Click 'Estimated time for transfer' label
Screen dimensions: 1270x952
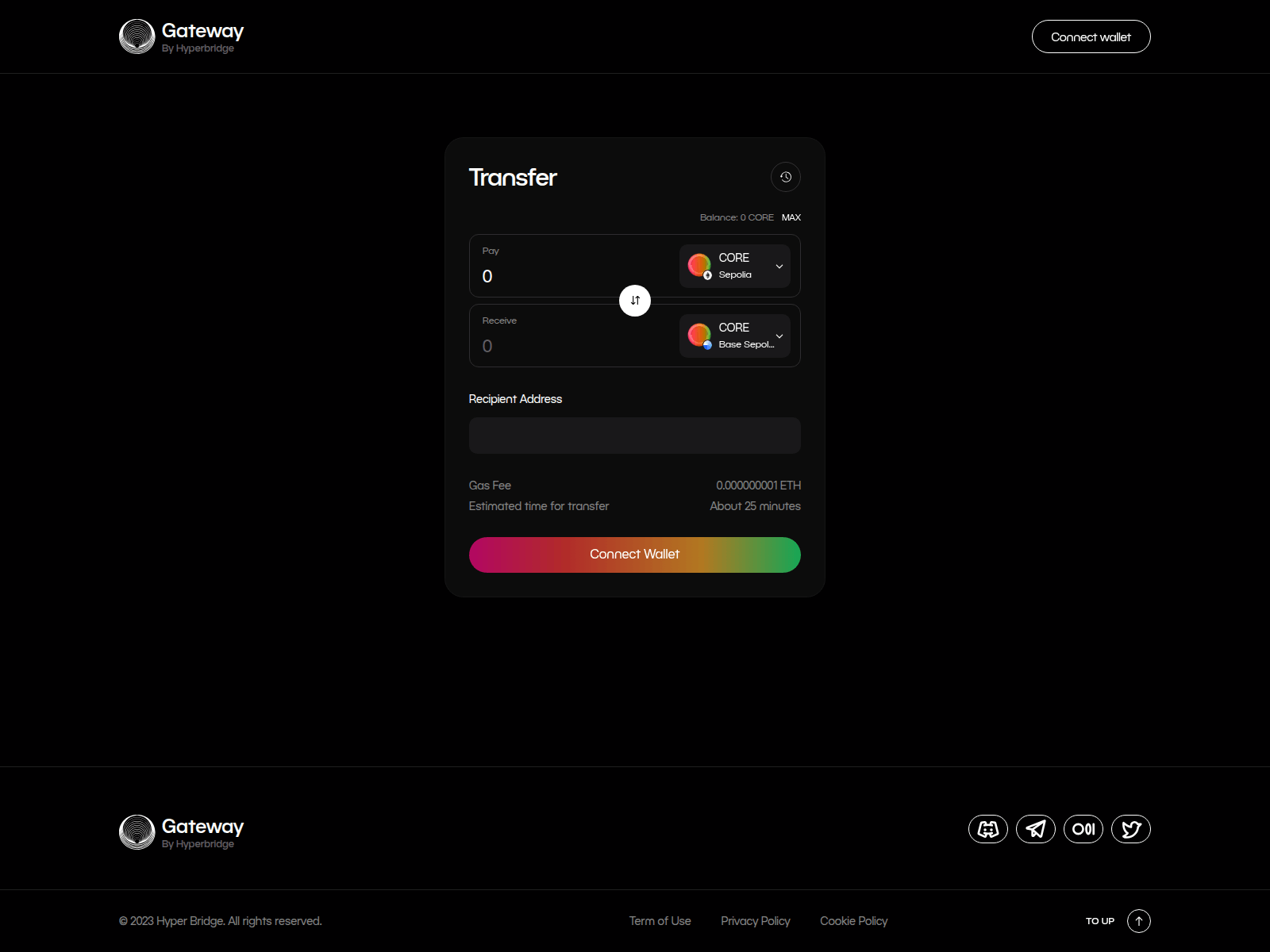click(x=539, y=506)
